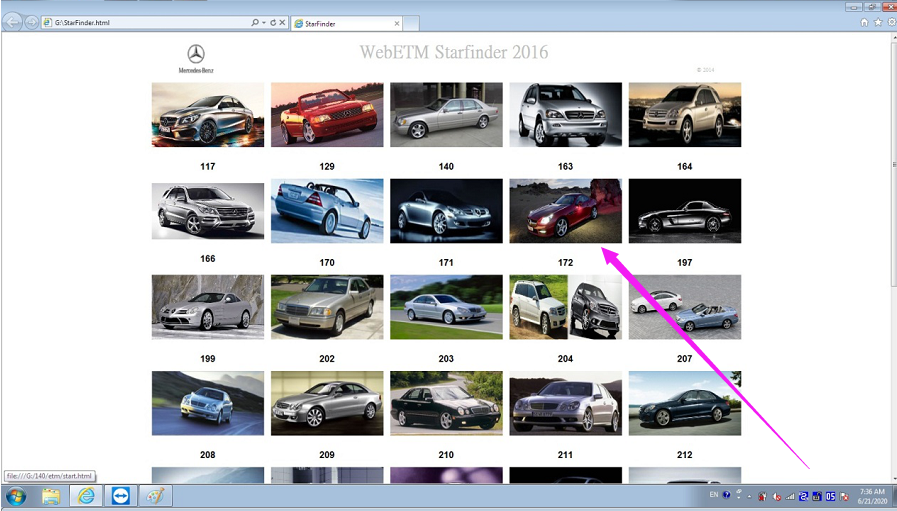Viewport: 897px width, 511px height.
Task: Close the StarFinder tab
Action: tap(397, 23)
